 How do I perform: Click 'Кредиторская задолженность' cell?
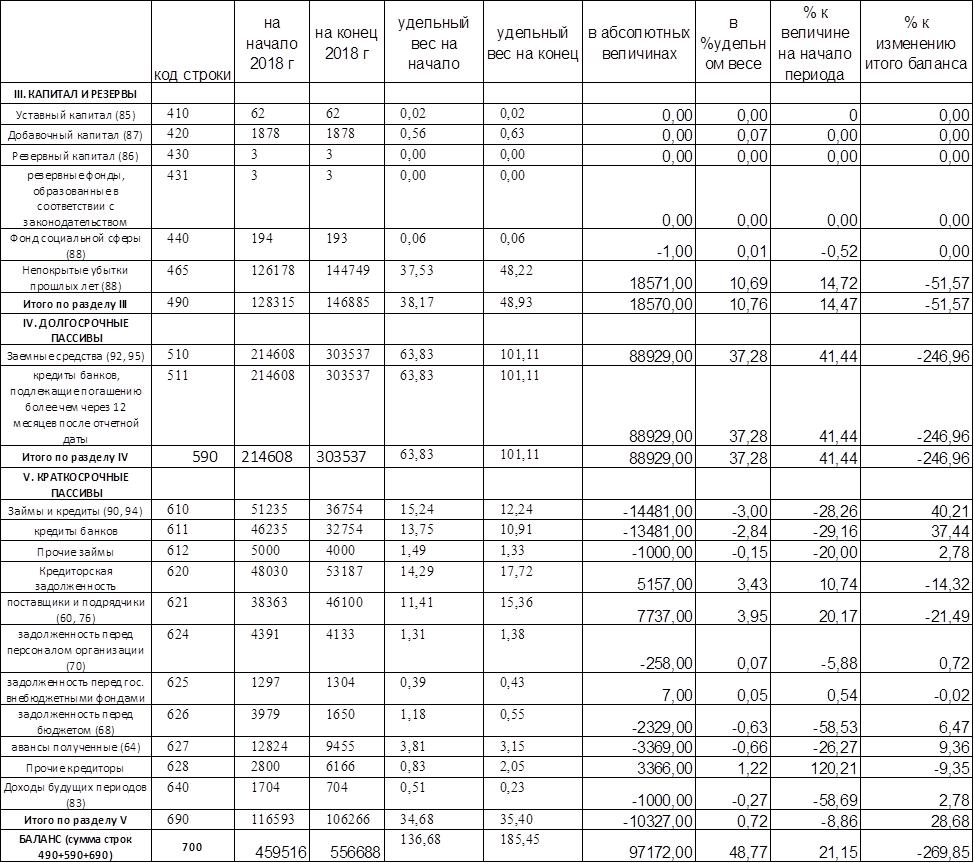(x=76, y=577)
